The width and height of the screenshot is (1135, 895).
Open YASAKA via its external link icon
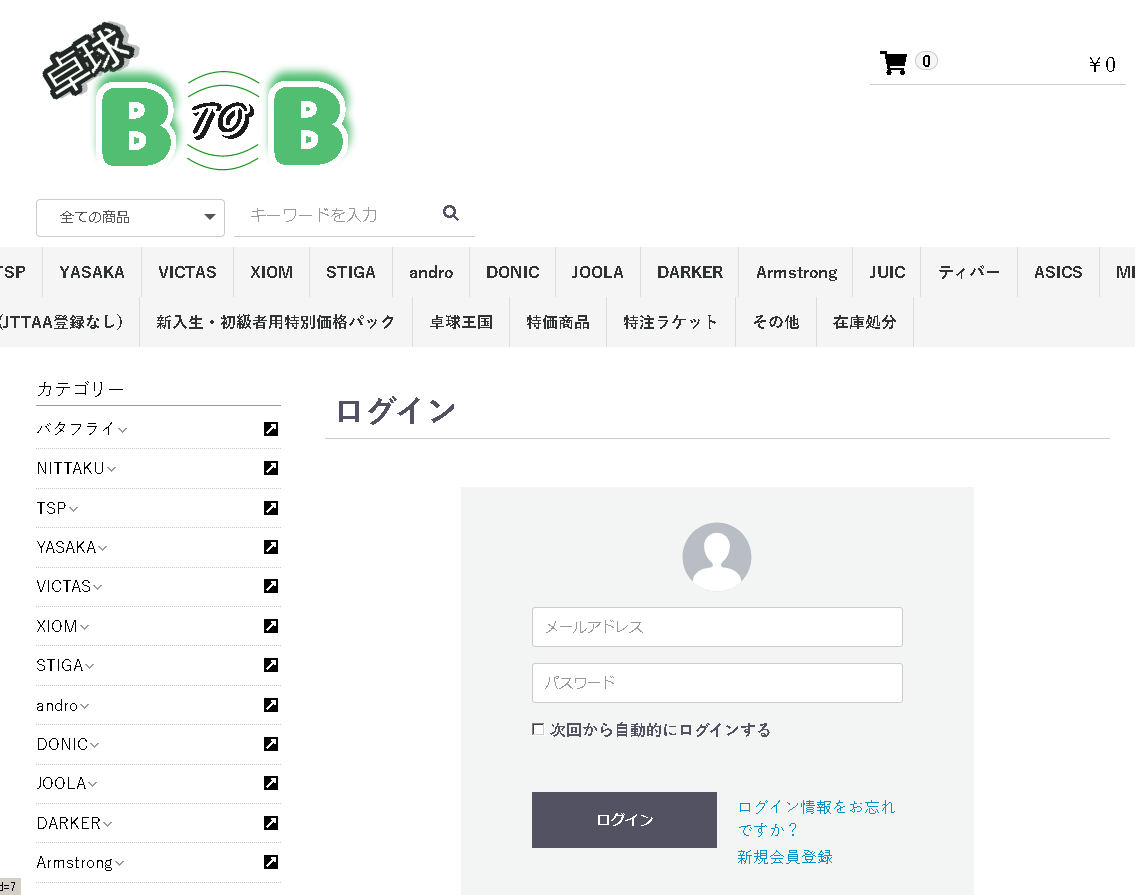coord(270,547)
